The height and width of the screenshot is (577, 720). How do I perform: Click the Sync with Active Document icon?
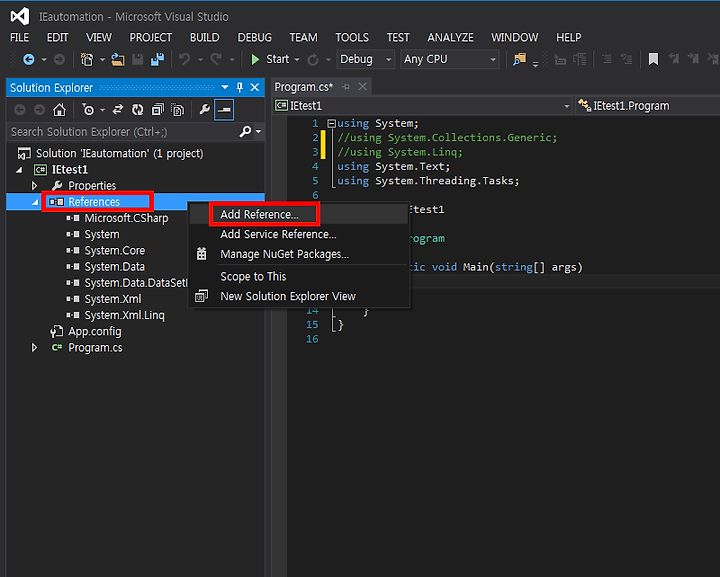click(x=118, y=110)
